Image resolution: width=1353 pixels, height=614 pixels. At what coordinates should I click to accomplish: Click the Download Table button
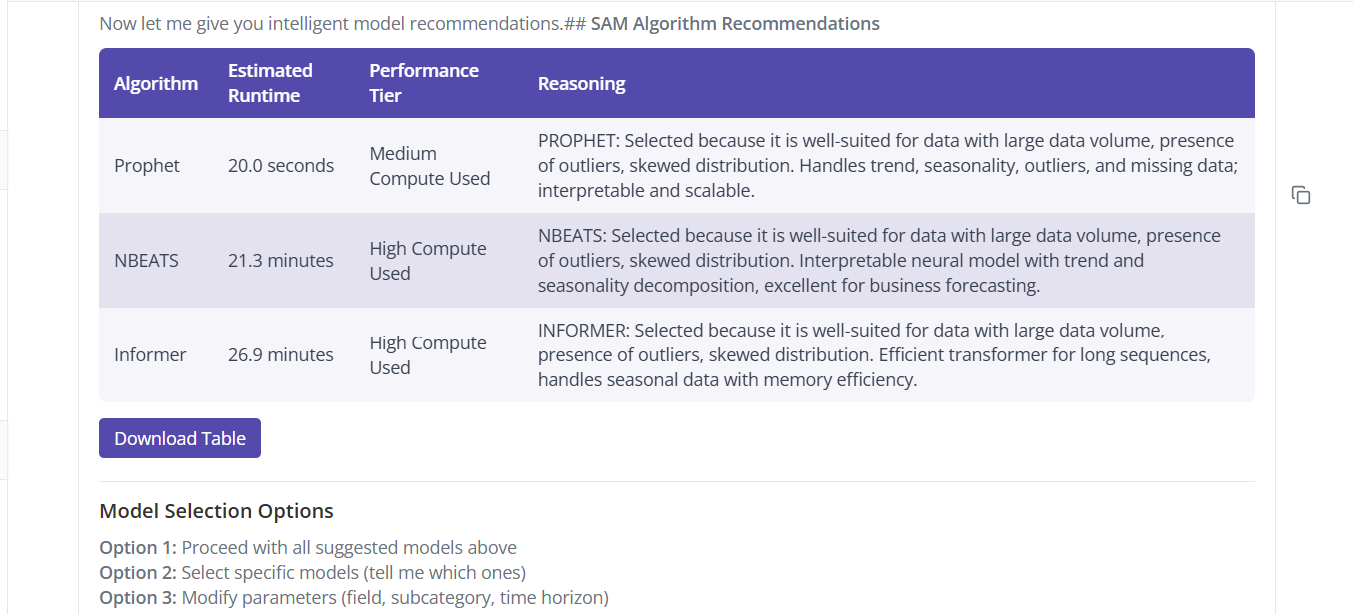[x=180, y=438]
